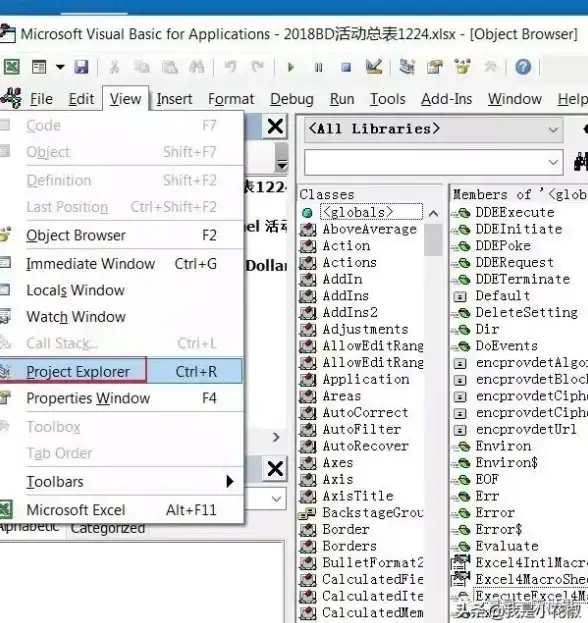
Task: Choose Object Browser from View menu
Action: pos(121,235)
